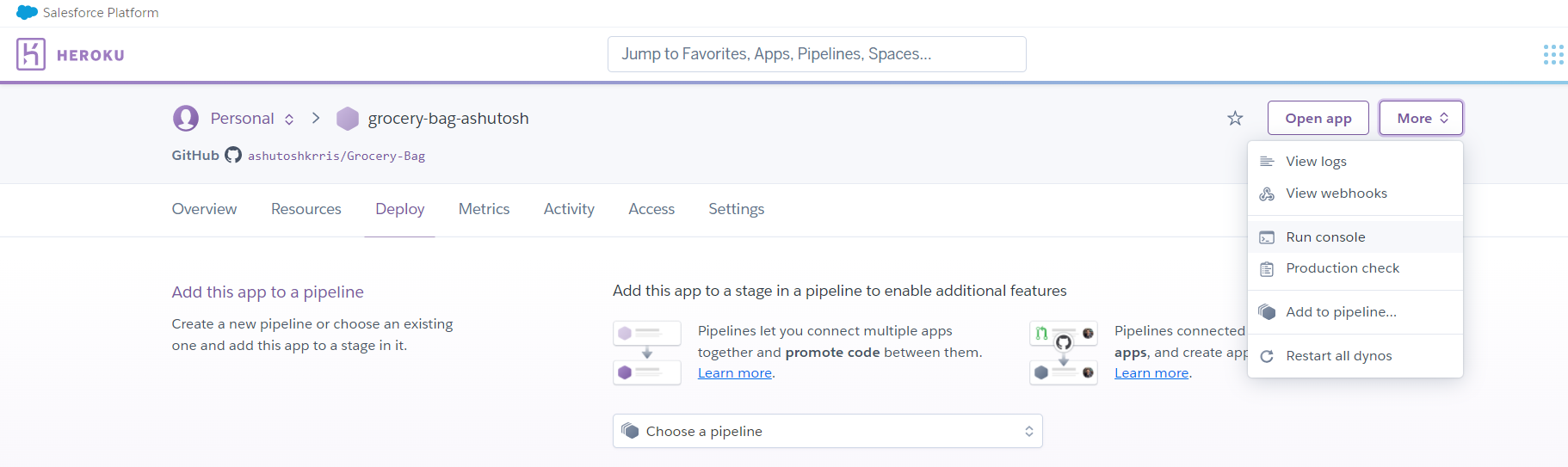Image resolution: width=1568 pixels, height=467 pixels.
Task: Select Restart all dynos option
Action: [1338, 356]
